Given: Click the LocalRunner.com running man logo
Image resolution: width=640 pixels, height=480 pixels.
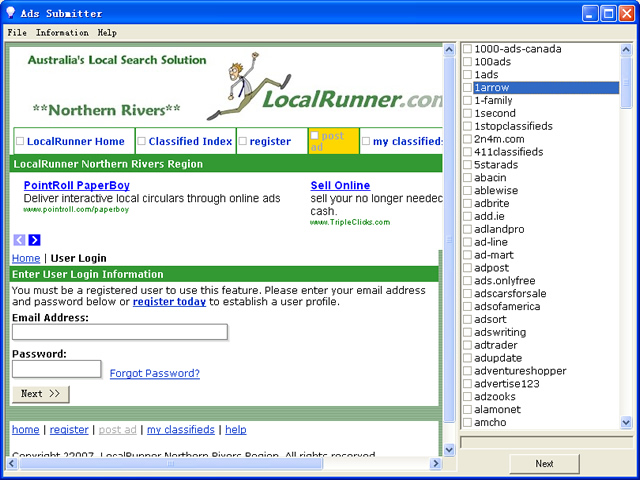Looking at the screenshot, I should tap(324, 87).
